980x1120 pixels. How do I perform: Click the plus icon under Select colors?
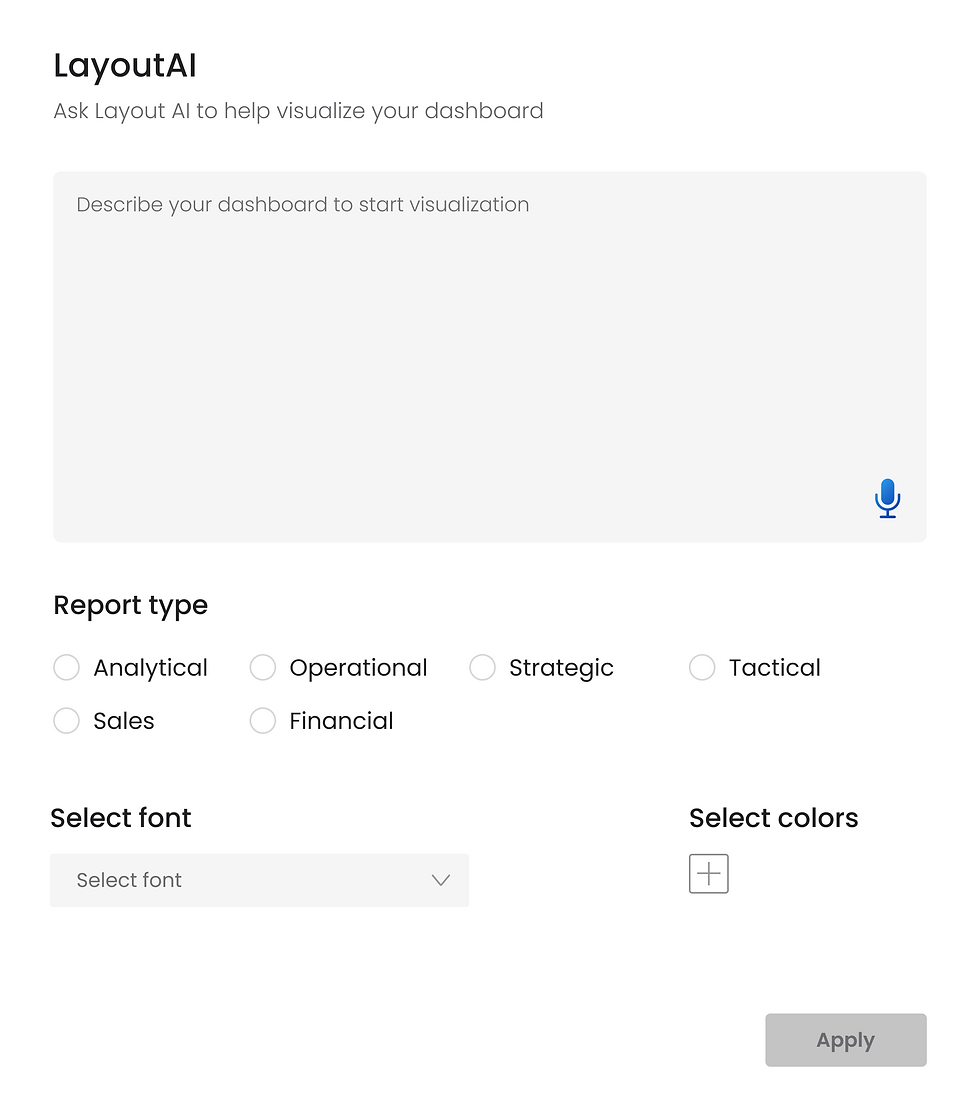(708, 873)
